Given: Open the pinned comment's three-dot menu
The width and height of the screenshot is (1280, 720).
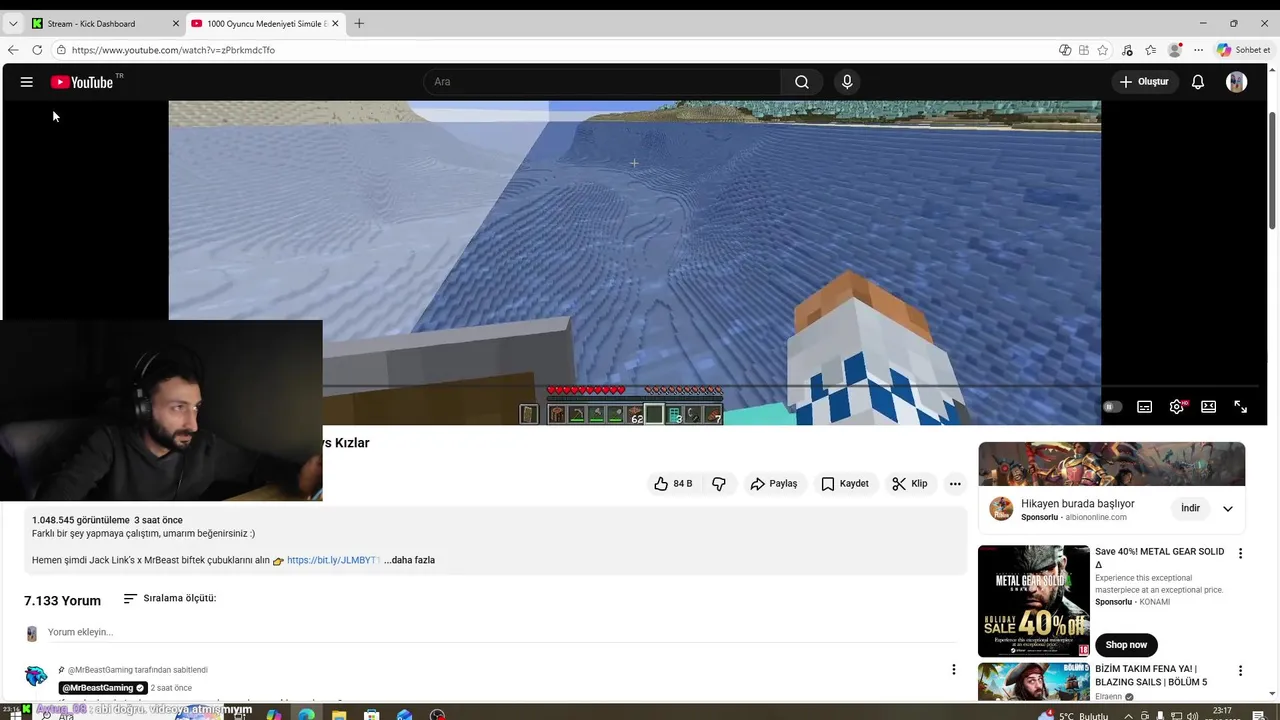Looking at the screenshot, I should (953, 670).
